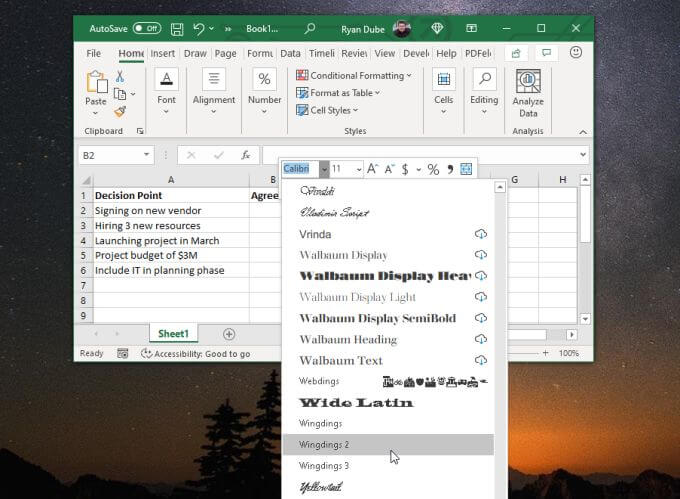Add a new sheet with plus icon
The image size is (680, 499).
[229, 334]
